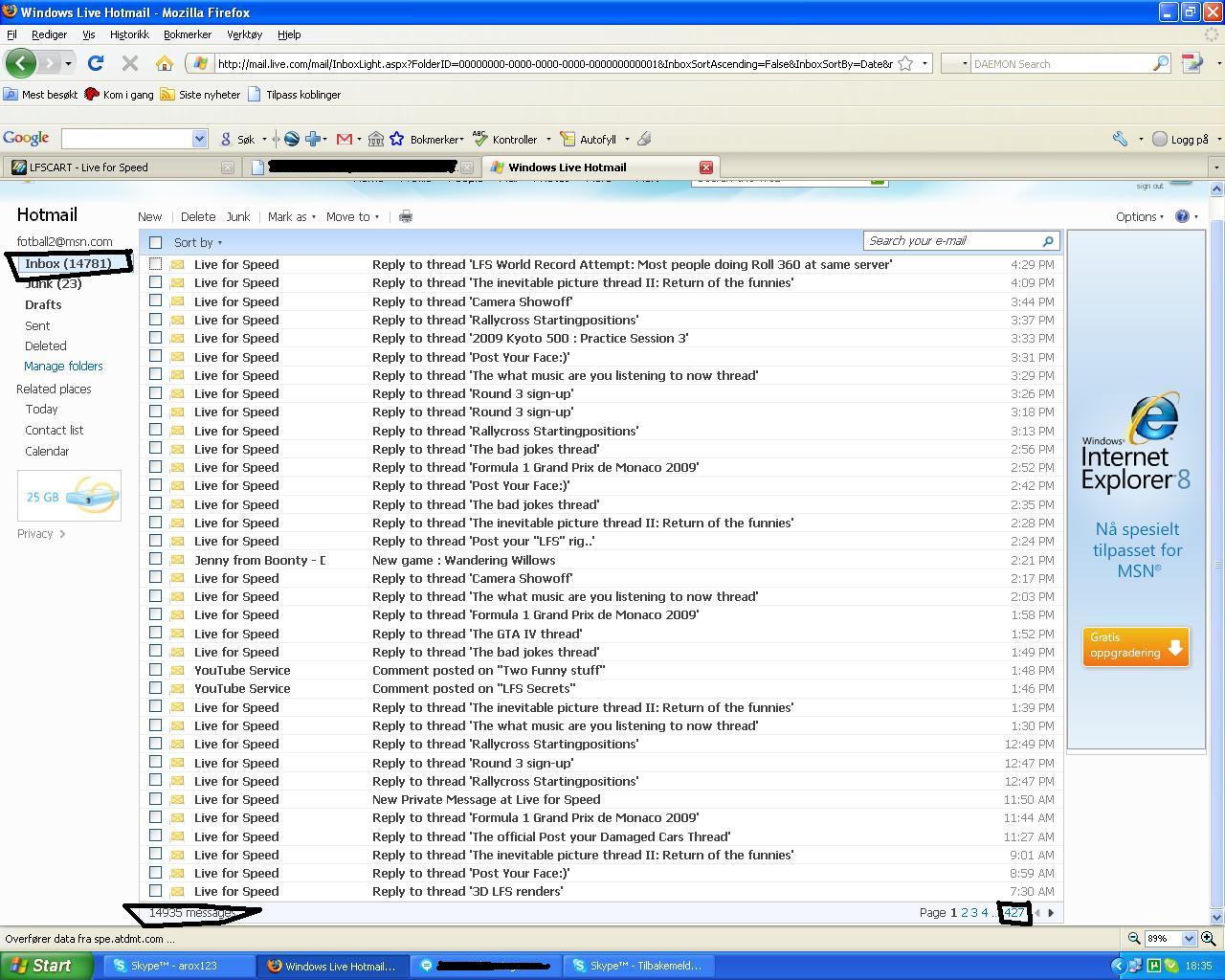Click the printer icon in Hotmail toolbar

406,216
